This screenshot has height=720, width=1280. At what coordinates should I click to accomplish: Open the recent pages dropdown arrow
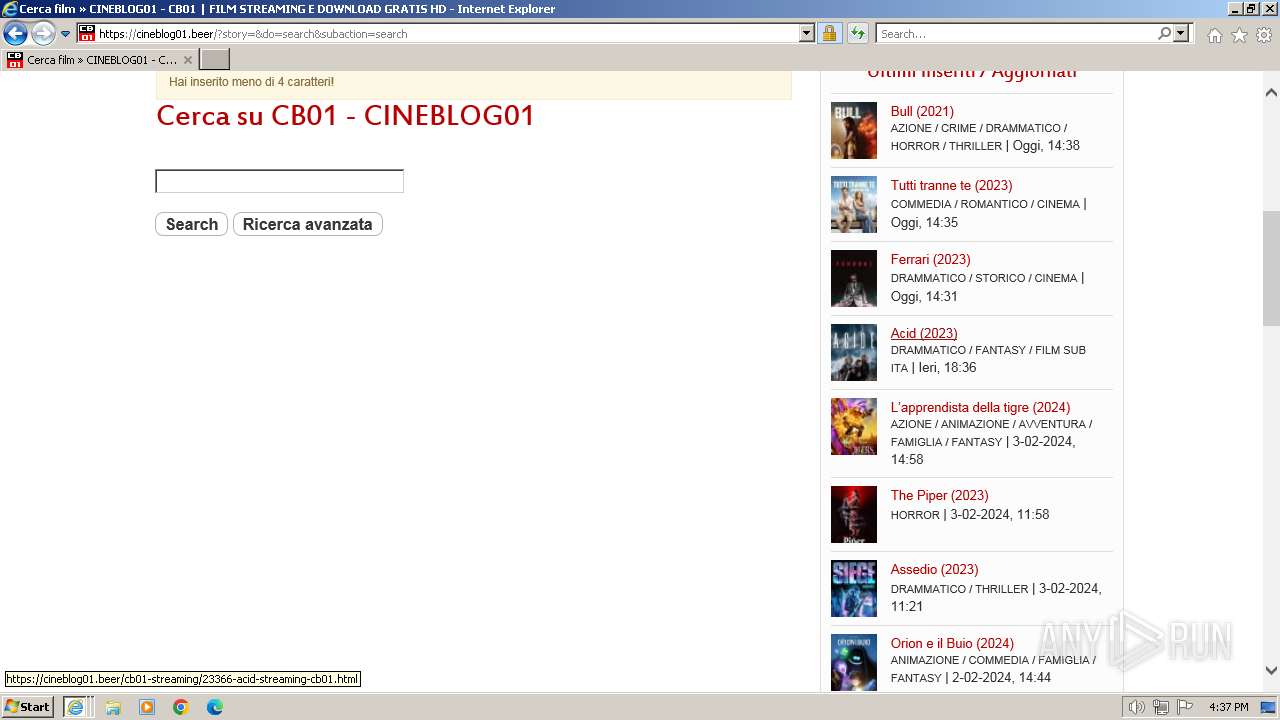[66, 34]
